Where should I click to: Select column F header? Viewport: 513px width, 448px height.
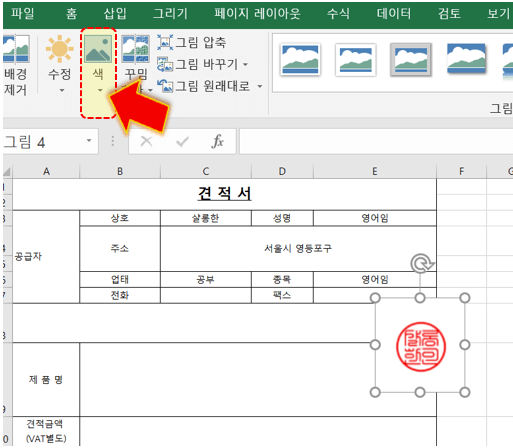(462, 172)
